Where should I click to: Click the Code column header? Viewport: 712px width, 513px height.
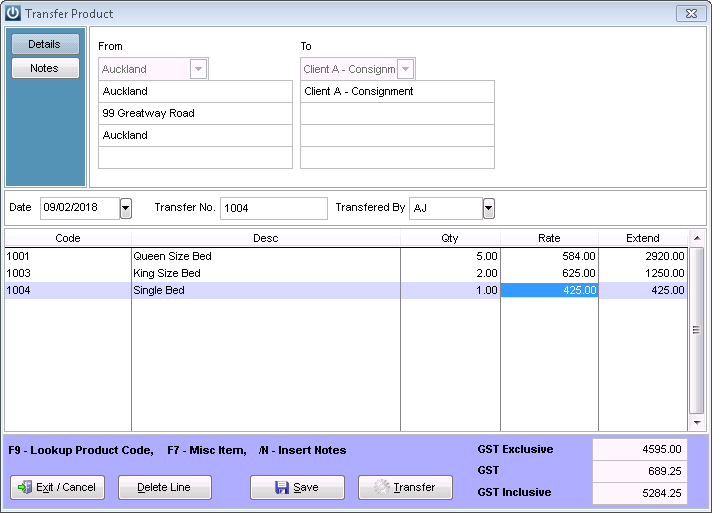(68, 238)
